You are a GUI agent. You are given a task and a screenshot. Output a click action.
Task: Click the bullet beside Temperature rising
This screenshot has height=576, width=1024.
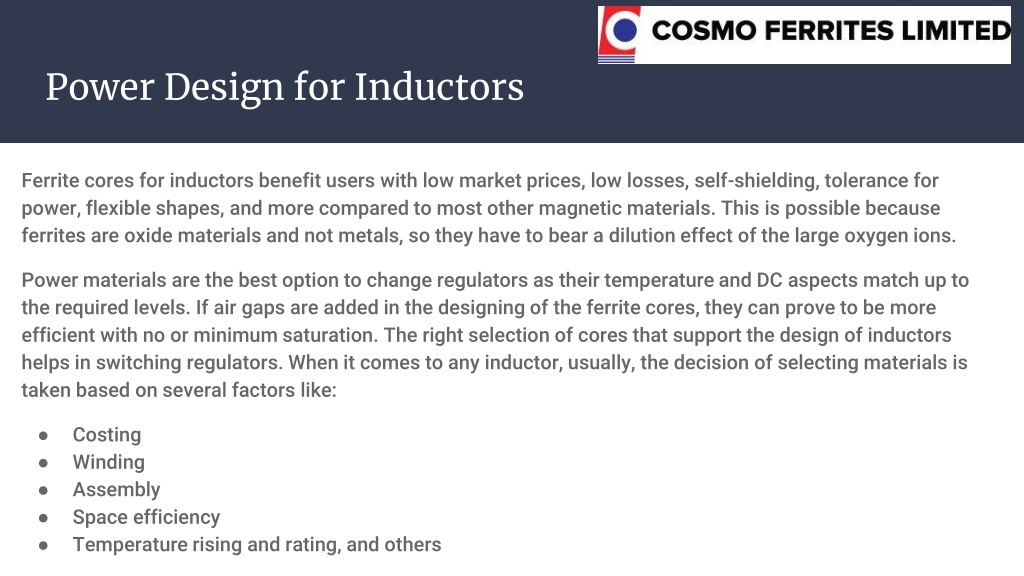click(x=43, y=545)
